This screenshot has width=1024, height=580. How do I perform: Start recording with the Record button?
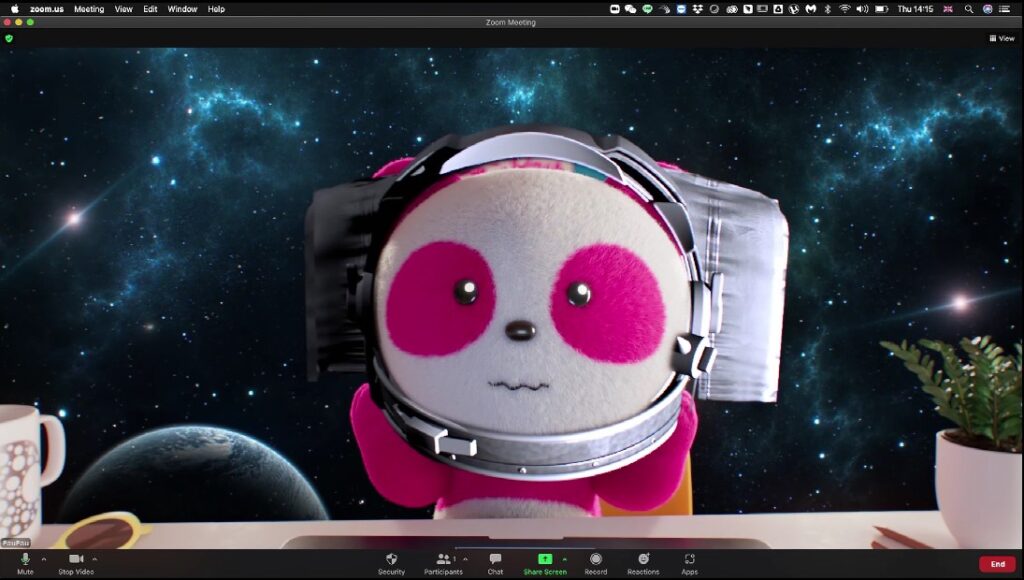pos(596,564)
